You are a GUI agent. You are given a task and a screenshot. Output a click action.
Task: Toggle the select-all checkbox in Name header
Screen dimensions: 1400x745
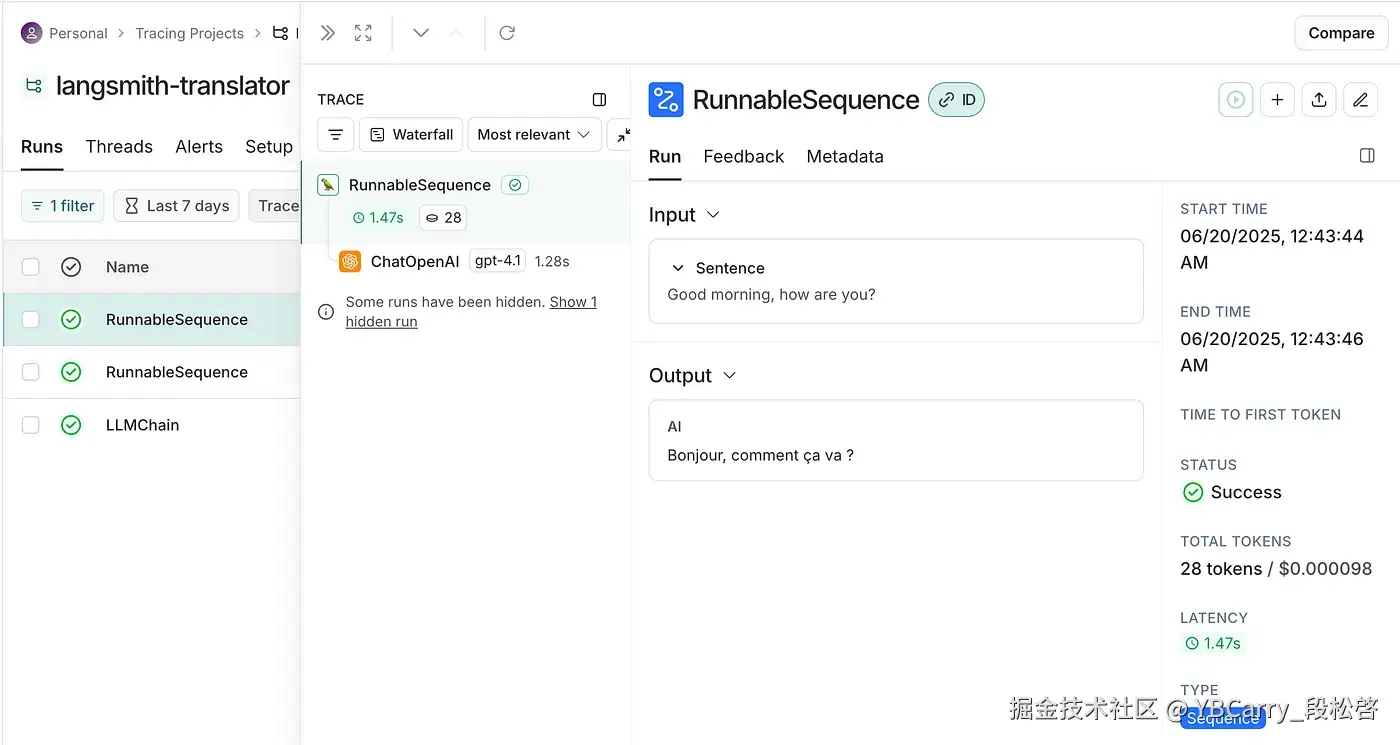(31, 267)
